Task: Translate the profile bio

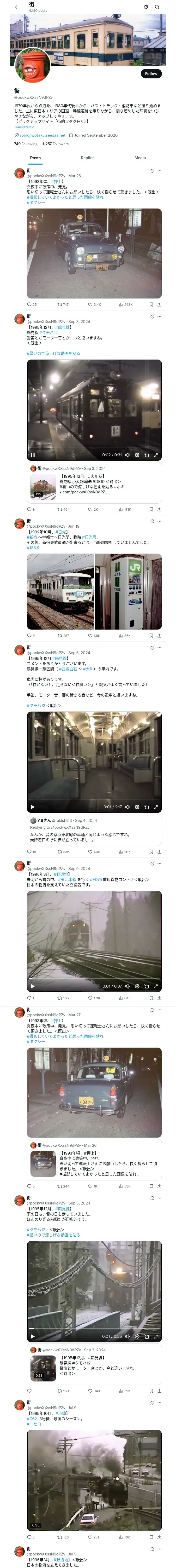Action: (24, 127)
